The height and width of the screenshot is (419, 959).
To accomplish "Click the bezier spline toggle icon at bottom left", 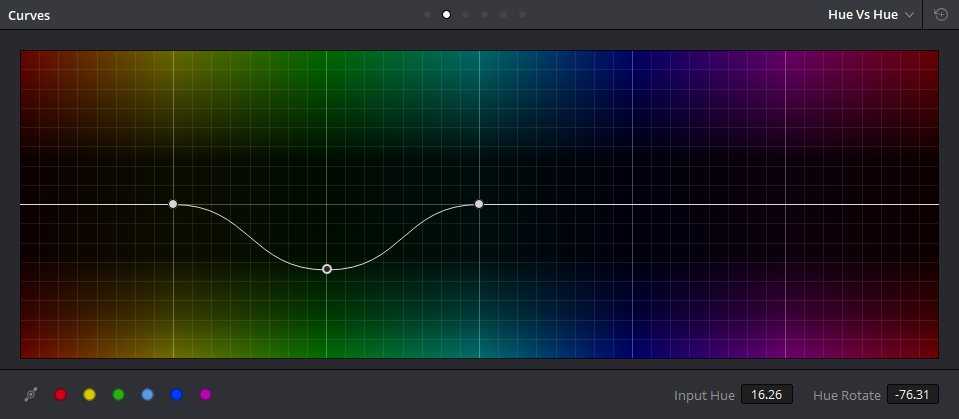I will tap(31, 395).
